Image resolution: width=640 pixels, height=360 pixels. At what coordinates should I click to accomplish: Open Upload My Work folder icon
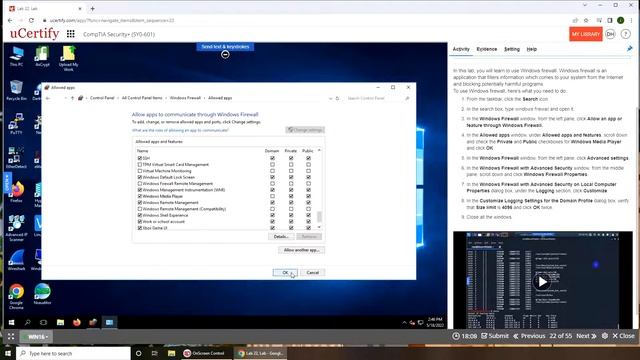pos(69,58)
